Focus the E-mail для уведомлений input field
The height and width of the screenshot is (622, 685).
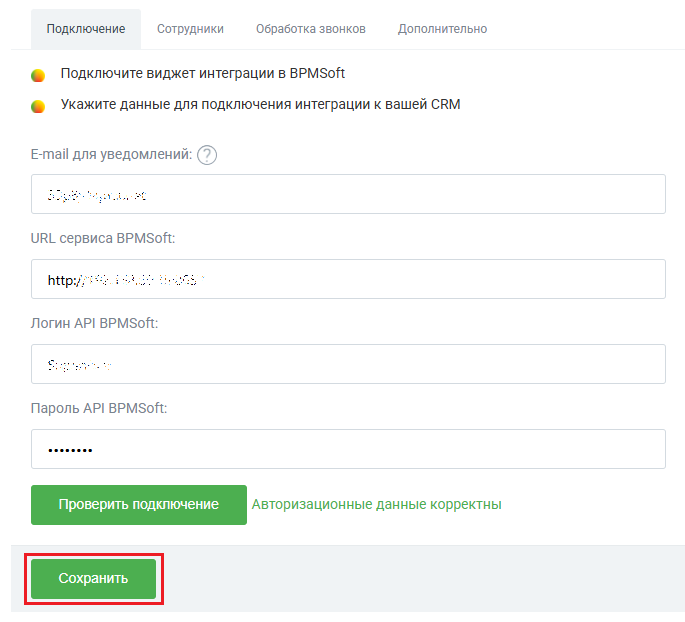(348, 194)
